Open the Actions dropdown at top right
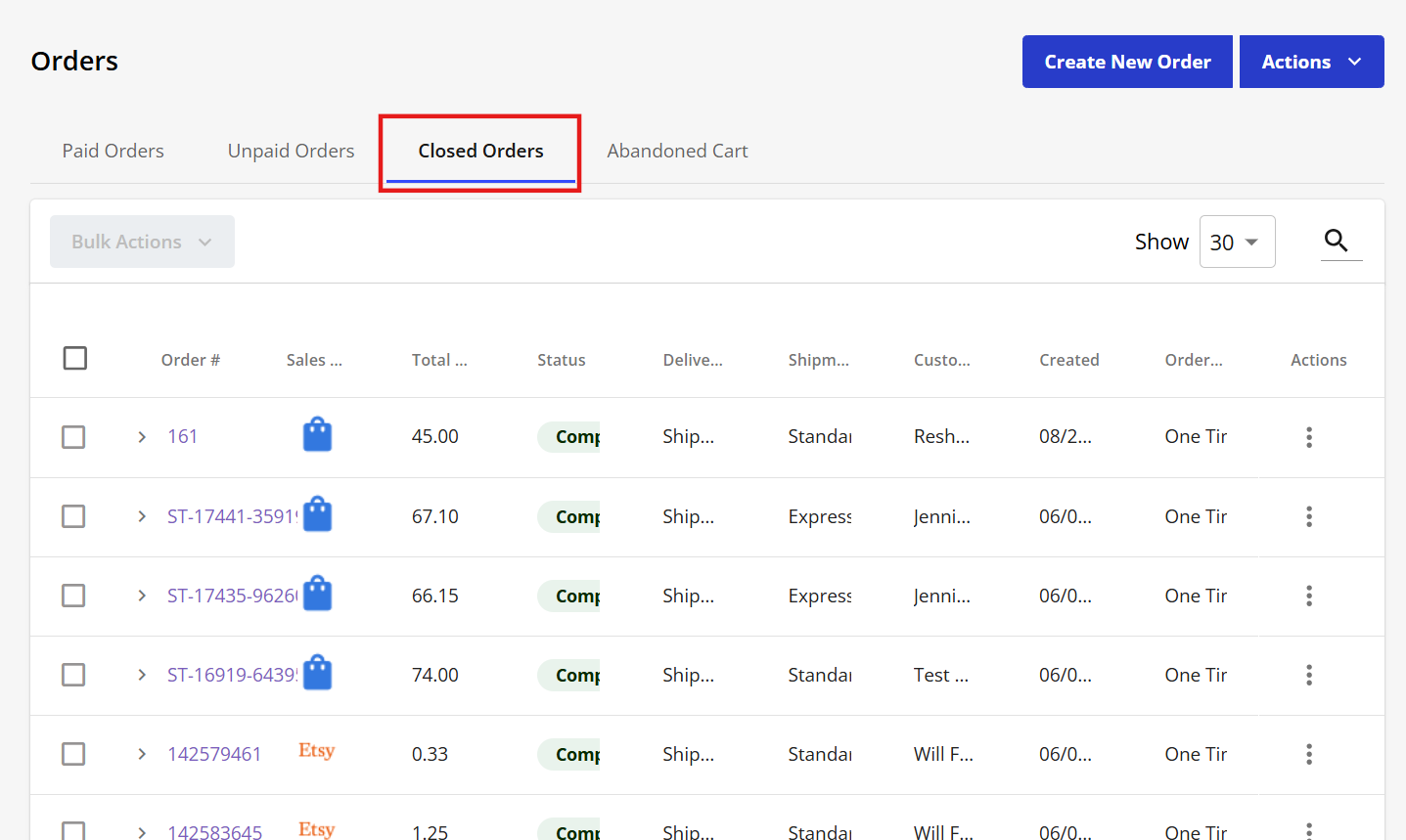The image size is (1406, 840). (x=1311, y=62)
